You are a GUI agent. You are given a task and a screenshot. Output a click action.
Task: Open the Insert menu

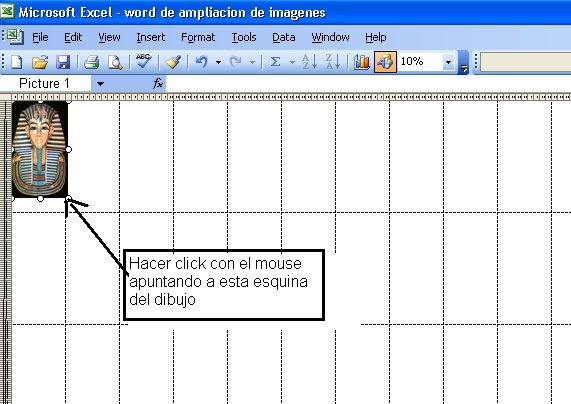pyautogui.click(x=150, y=37)
